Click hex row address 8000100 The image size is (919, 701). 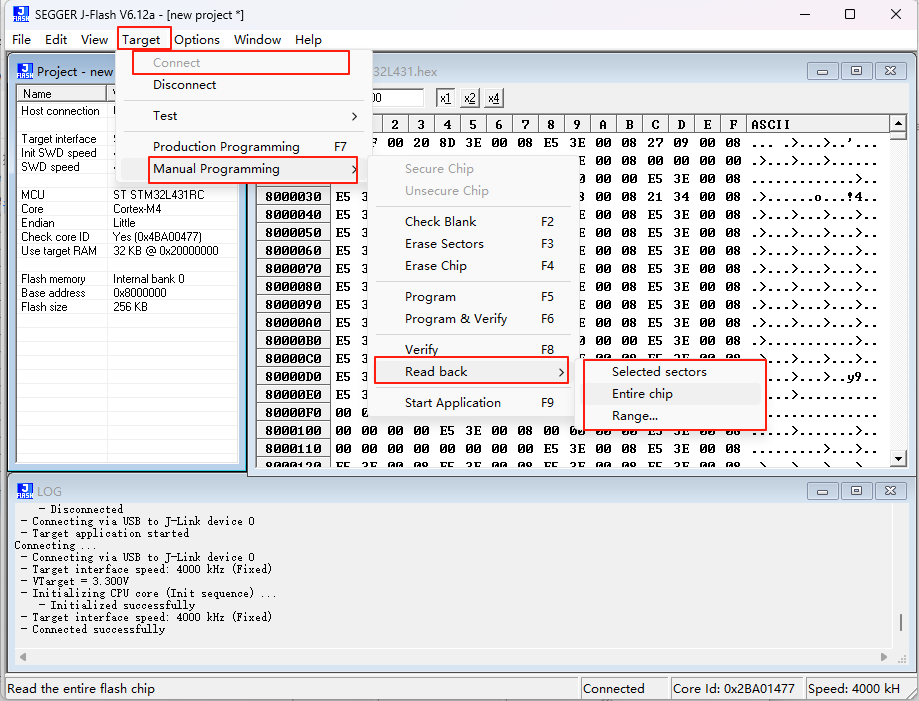tap(294, 431)
